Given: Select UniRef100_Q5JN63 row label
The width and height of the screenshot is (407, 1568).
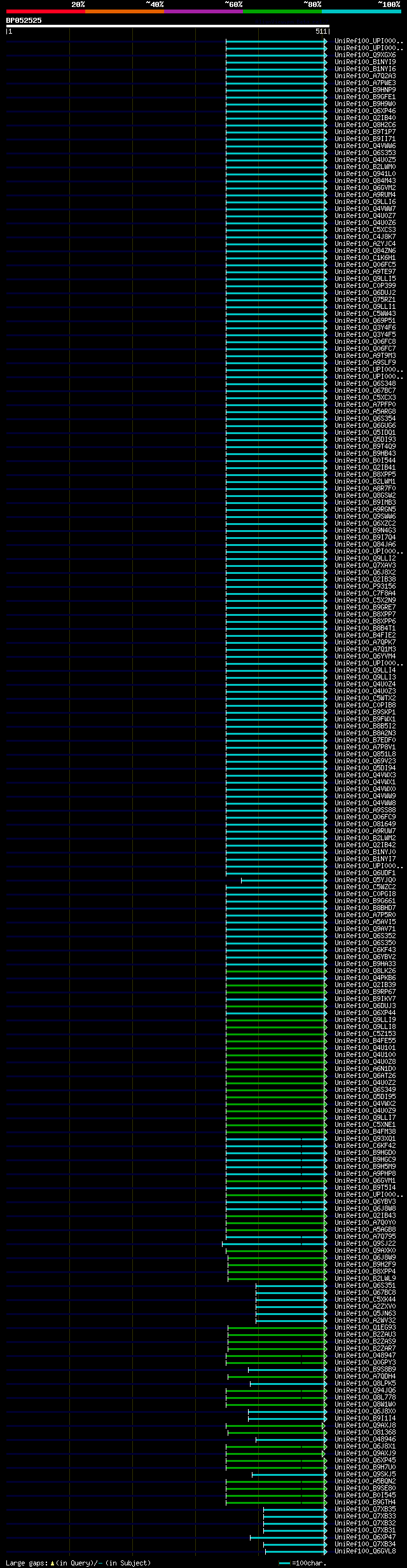Looking at the screenshot, I should (365, 1314).
